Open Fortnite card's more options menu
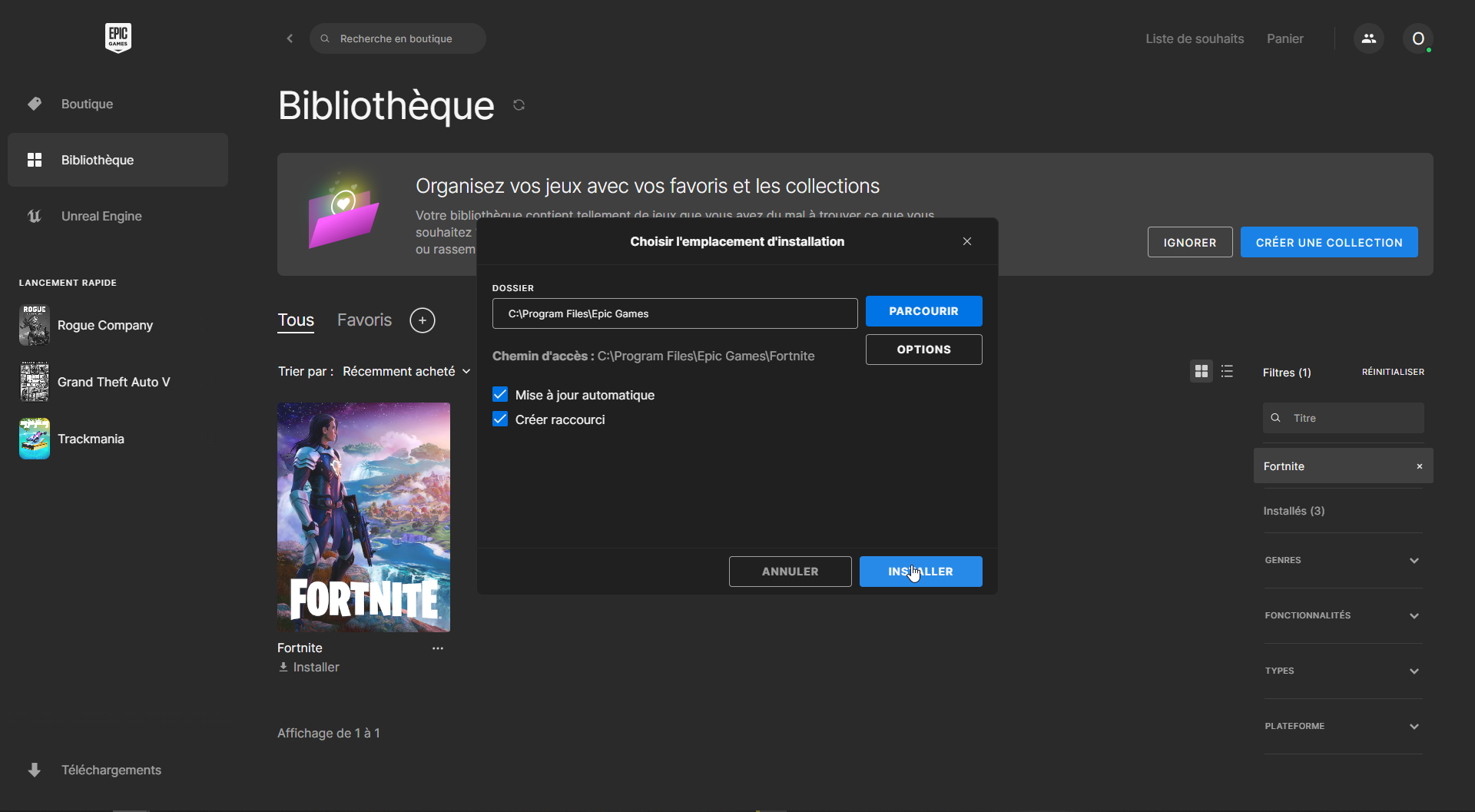Image resolution: width=1475 pixels, height=812 pixels. click(x=437, y=648)
